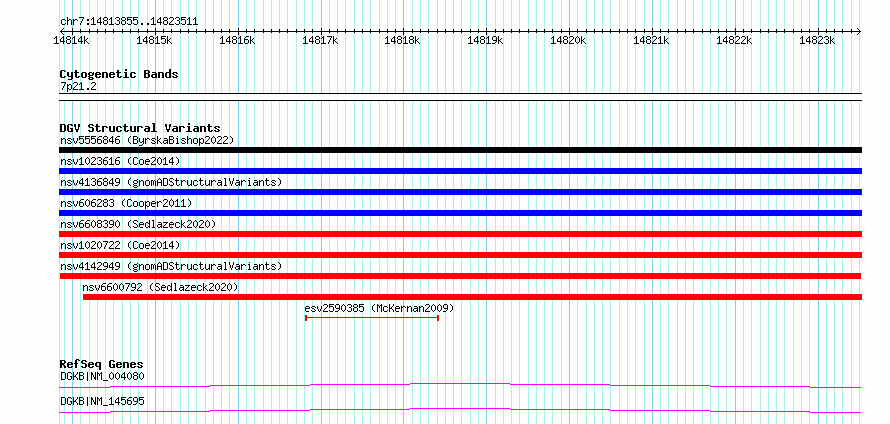Open the nsv606283 (Cooper2011) label
Viewport: 890px width, 424px height.
[x=126, y=203]
